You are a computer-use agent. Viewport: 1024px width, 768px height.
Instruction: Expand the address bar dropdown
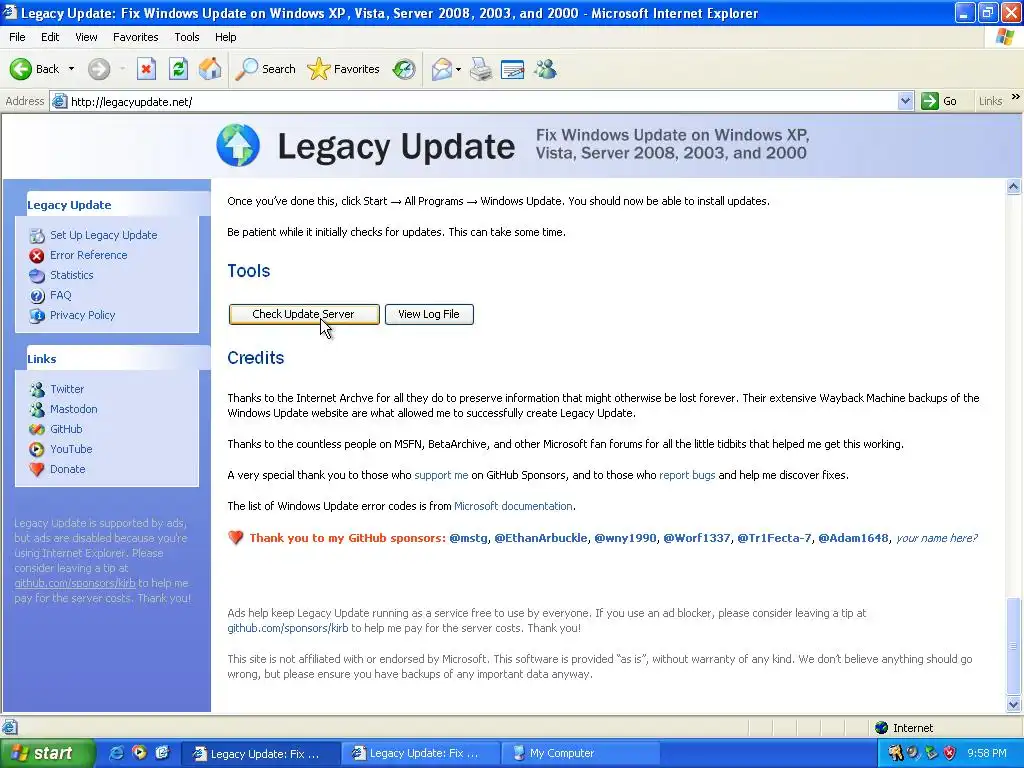point(905,101)
